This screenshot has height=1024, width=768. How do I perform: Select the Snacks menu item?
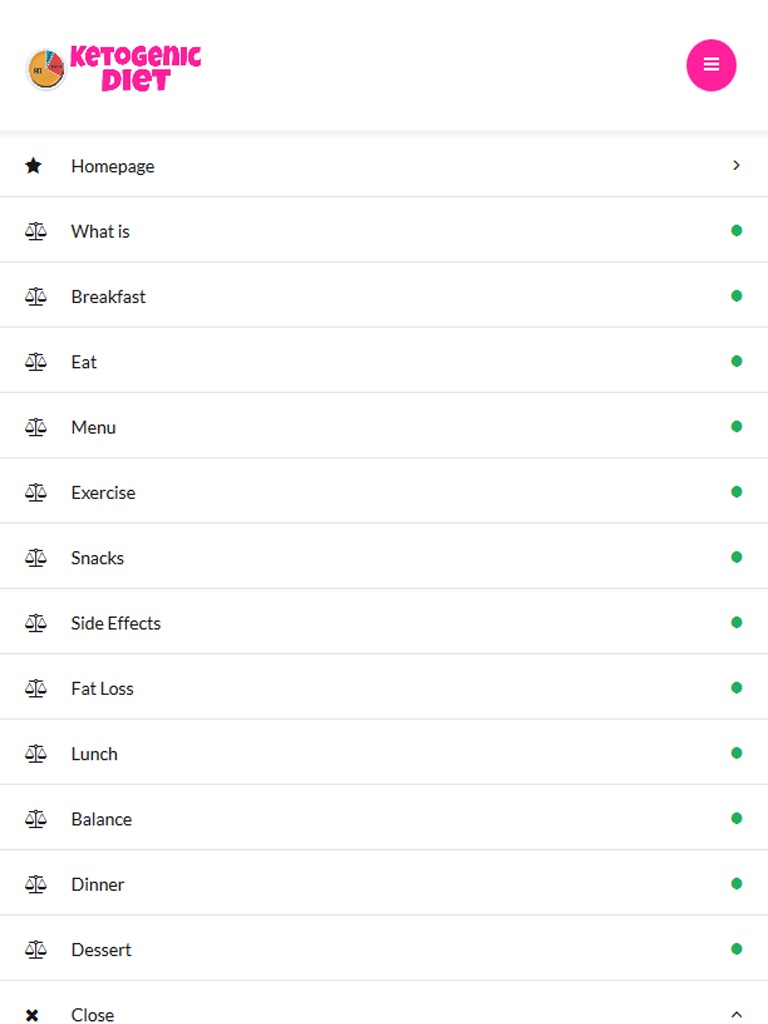(x=97, y=558)
